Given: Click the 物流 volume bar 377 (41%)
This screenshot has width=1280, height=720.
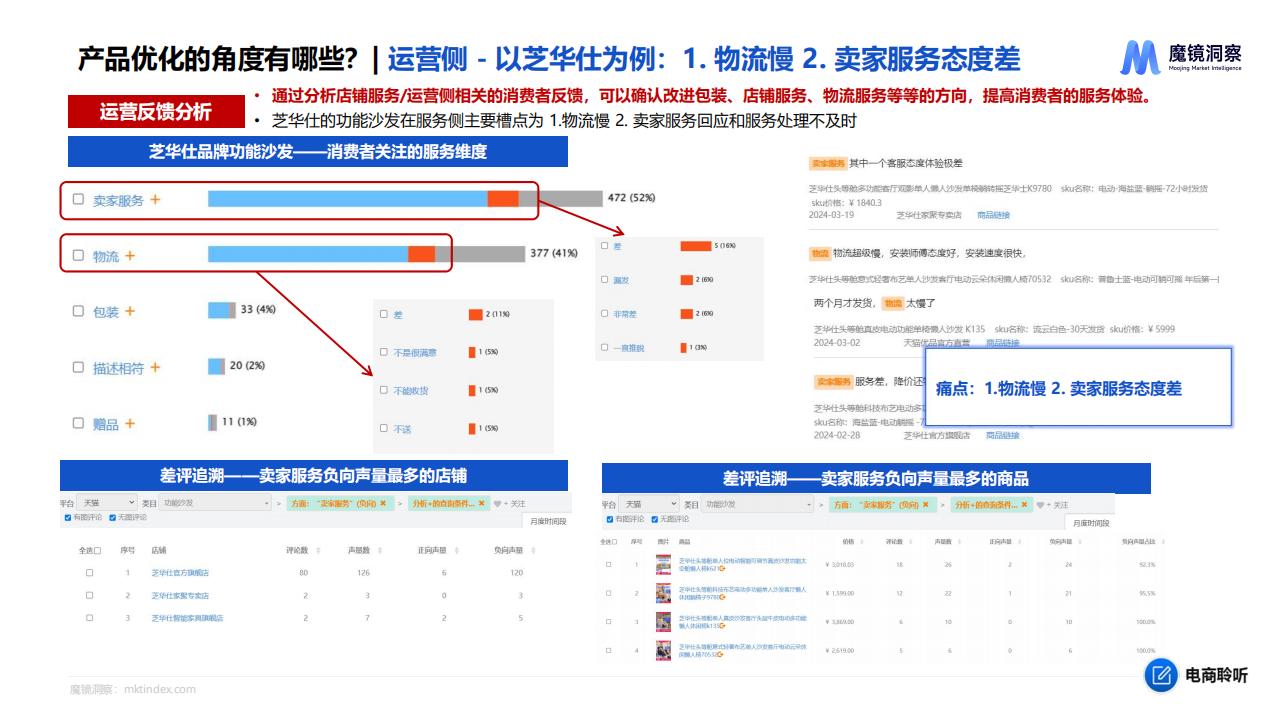Looking at the screenshot, I should pos(366,254).
